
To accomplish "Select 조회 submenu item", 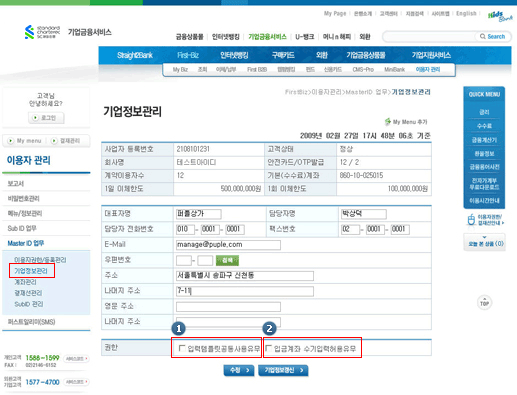I will click(202, 69).
